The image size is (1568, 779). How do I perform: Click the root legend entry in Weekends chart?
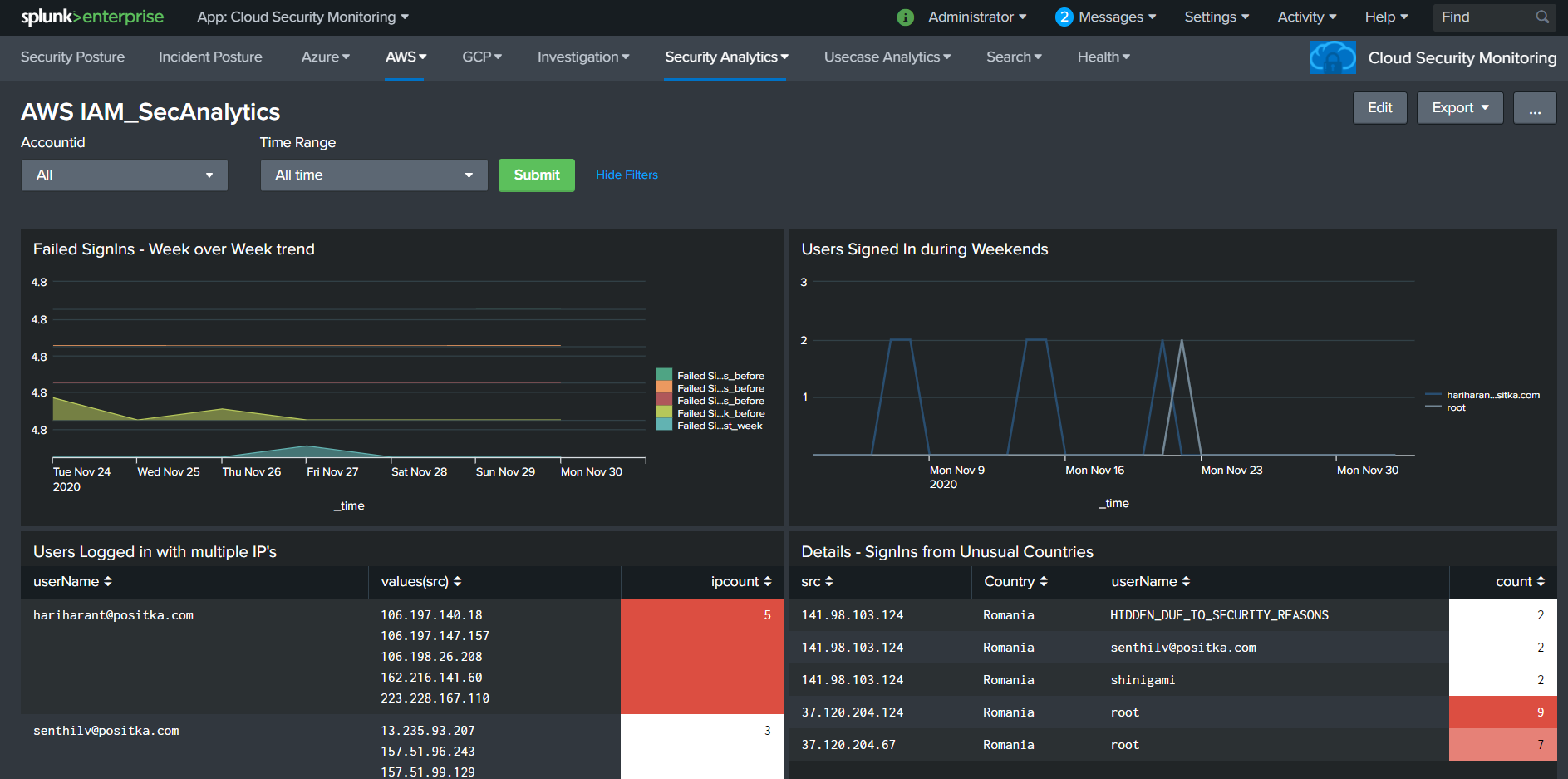[x=1446, y=407]
